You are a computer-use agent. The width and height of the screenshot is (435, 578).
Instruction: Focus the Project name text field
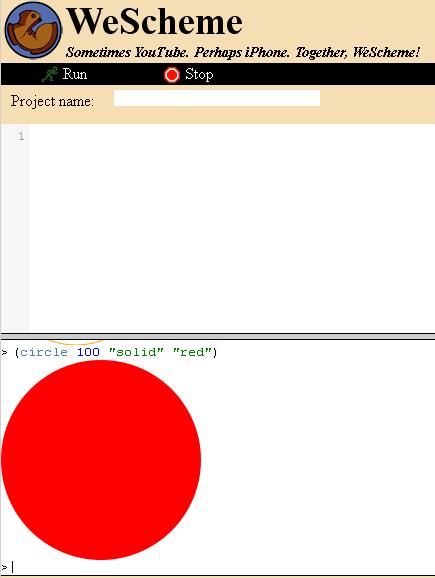217,98
